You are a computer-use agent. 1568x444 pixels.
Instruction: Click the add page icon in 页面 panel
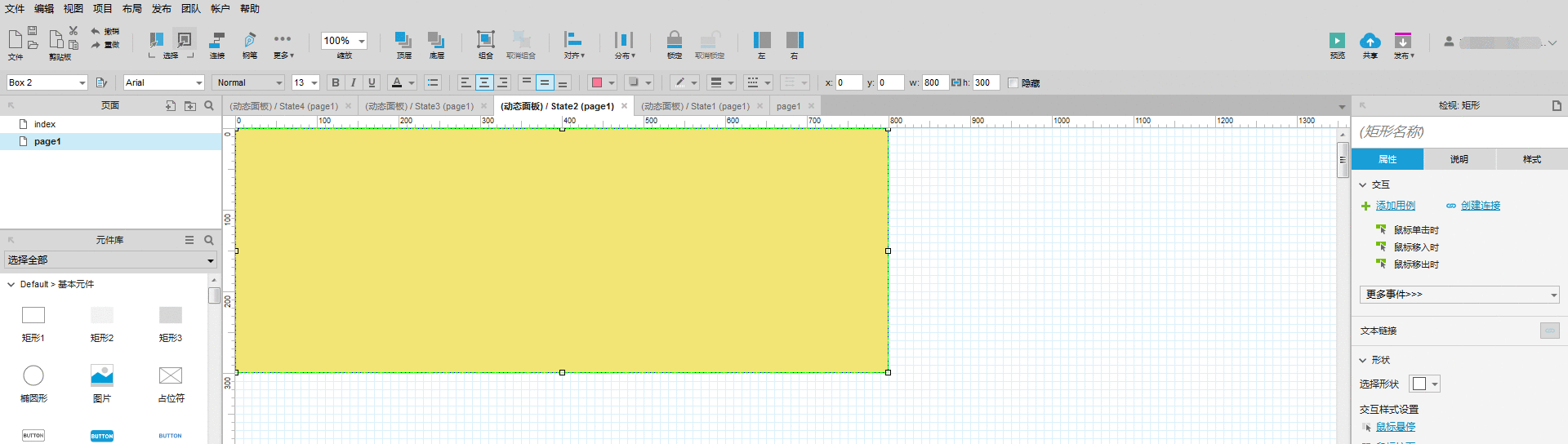pyautogui.click(x=171, y=106)
